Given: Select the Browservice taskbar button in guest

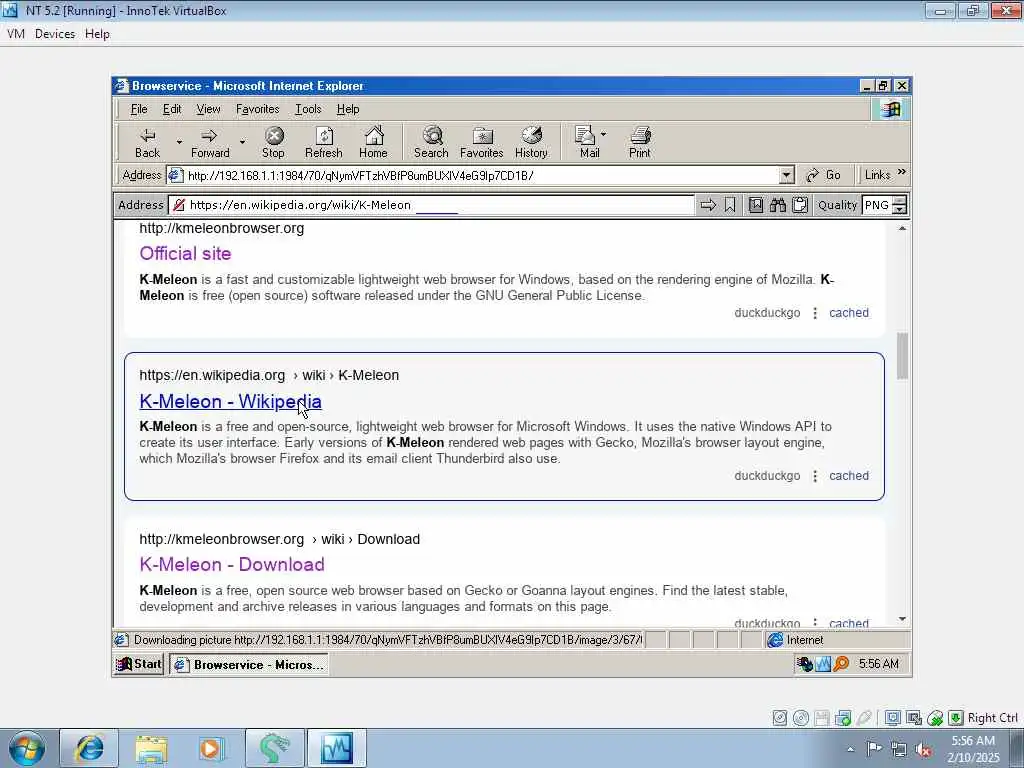Looking at the screenshot, I should tap(249, 664).
